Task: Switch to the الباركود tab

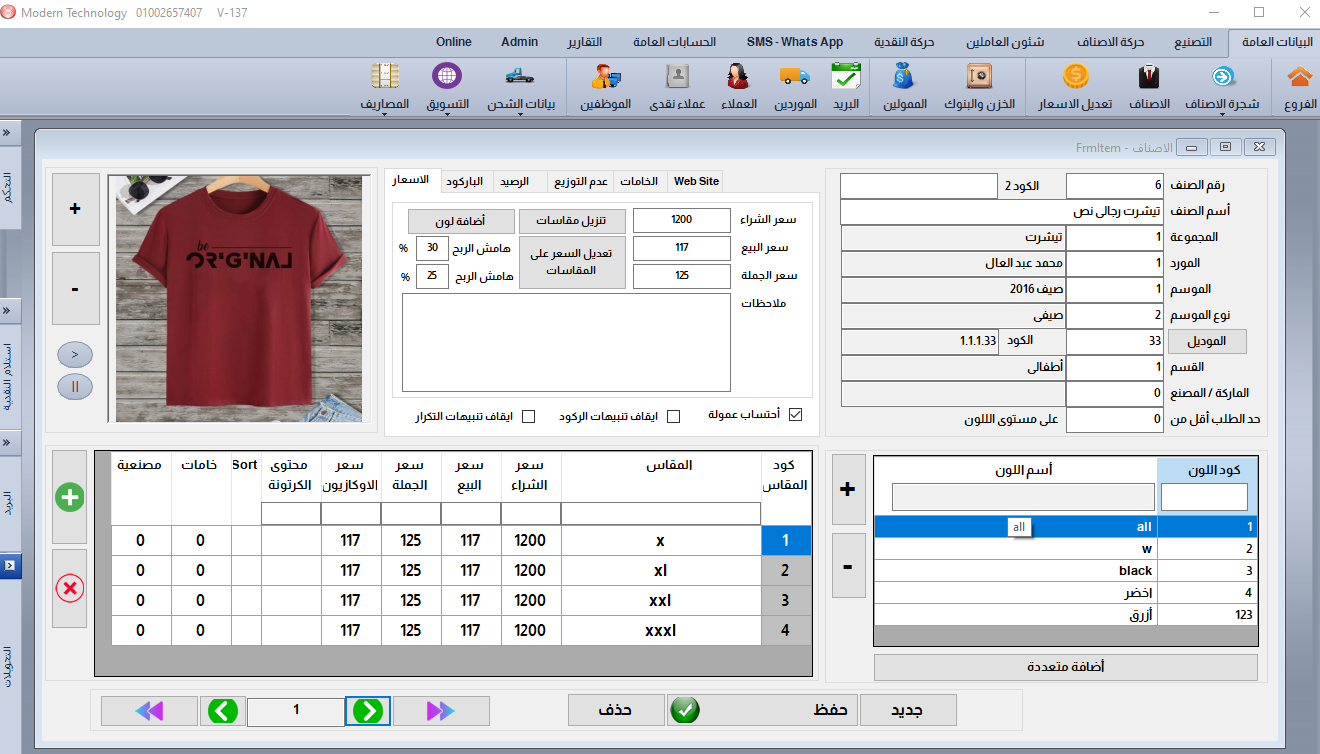Action: tap(465, 181)
